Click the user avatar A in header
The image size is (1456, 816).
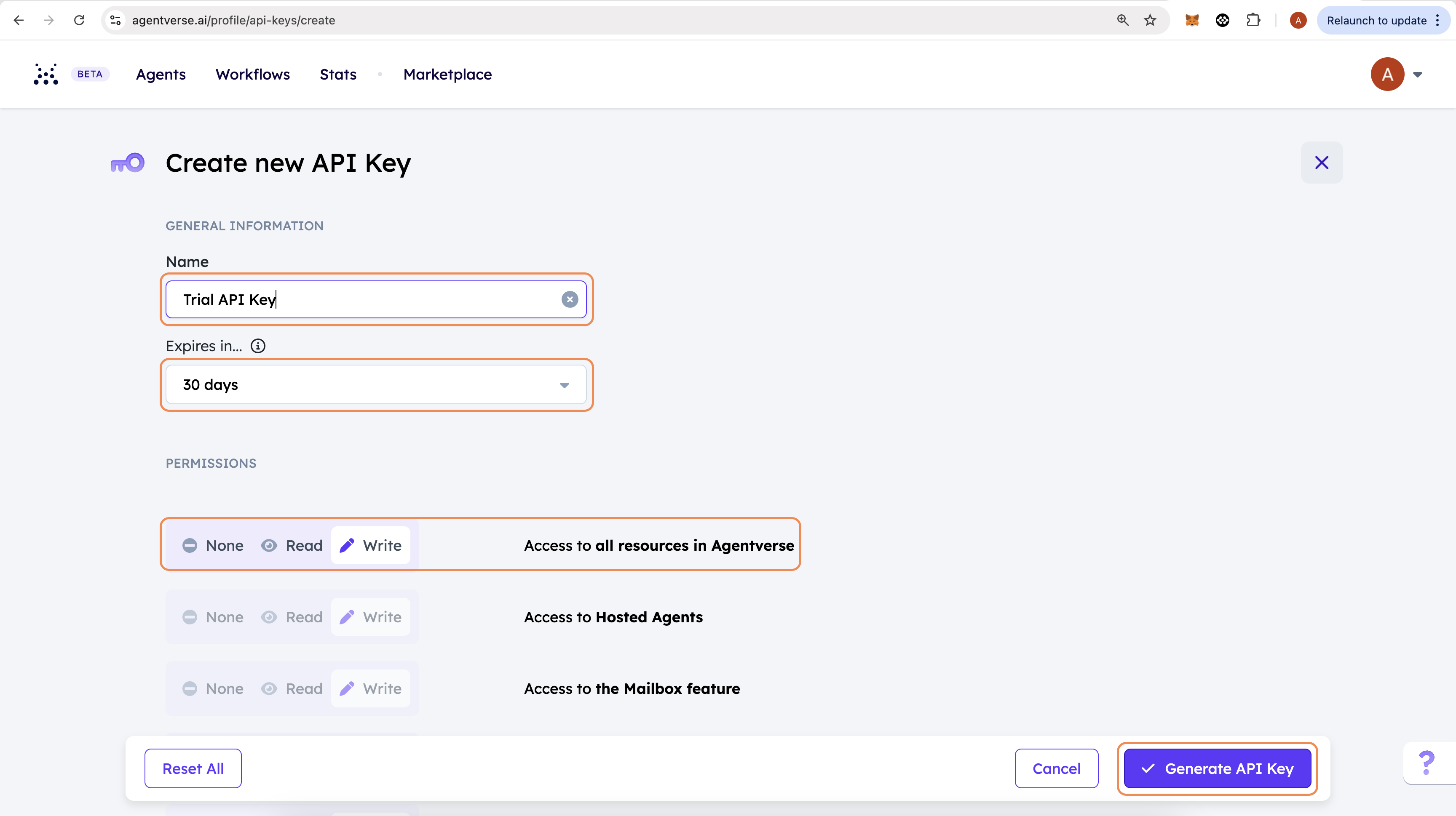click(1387, 74)
